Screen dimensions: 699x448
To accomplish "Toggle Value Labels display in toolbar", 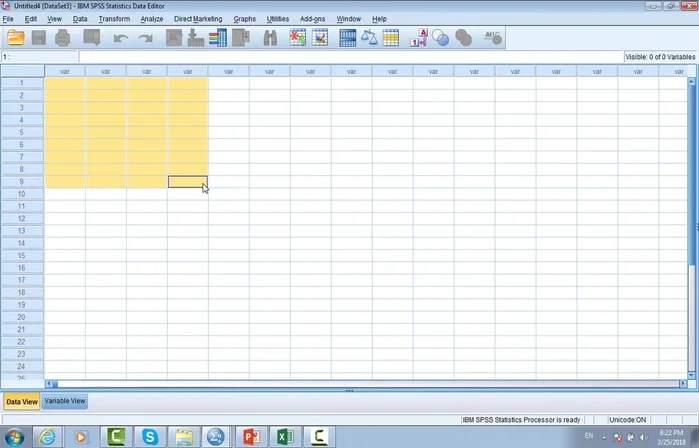I will point(419,38).
